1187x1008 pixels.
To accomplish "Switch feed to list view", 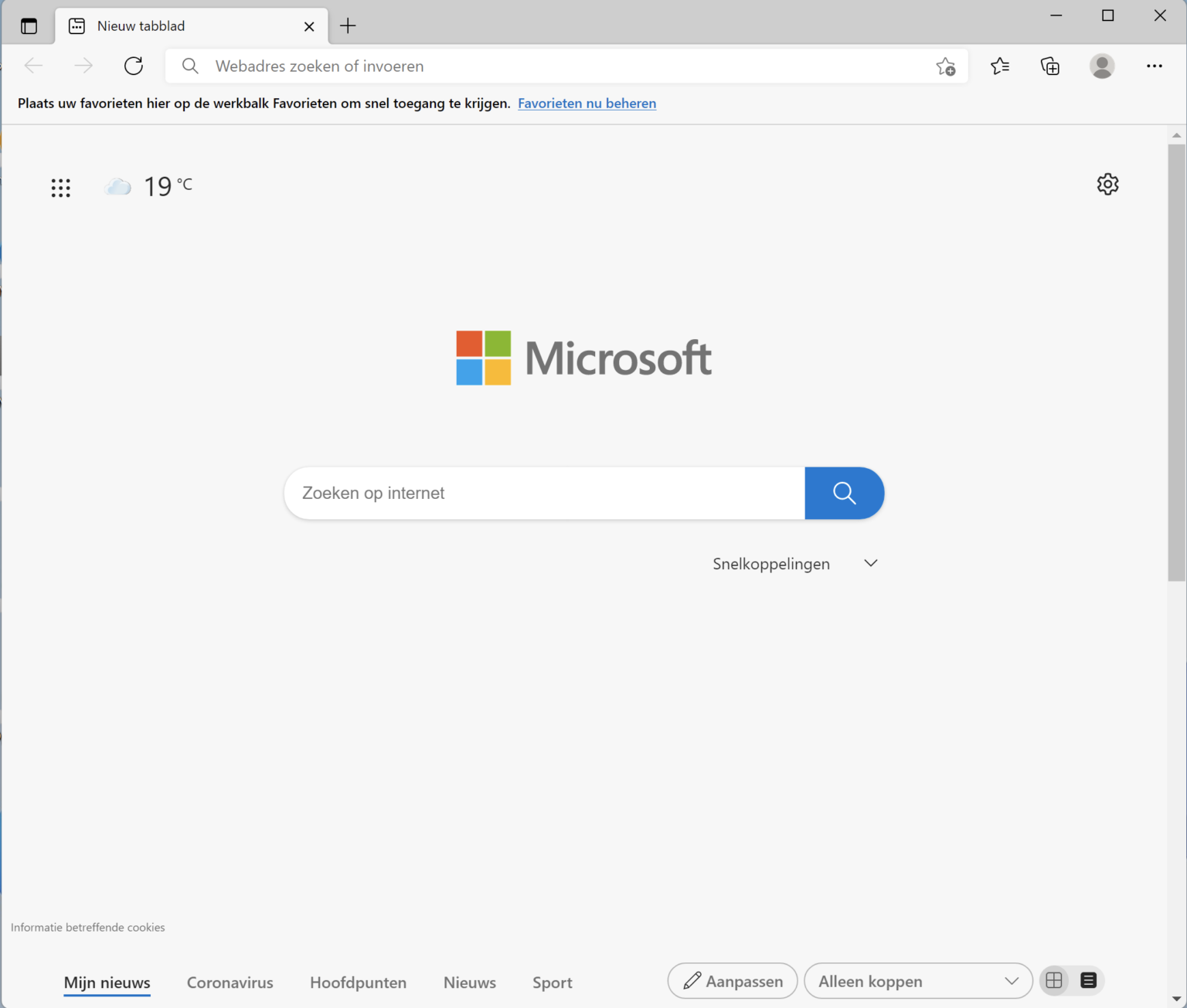I will click(1089, 981).
